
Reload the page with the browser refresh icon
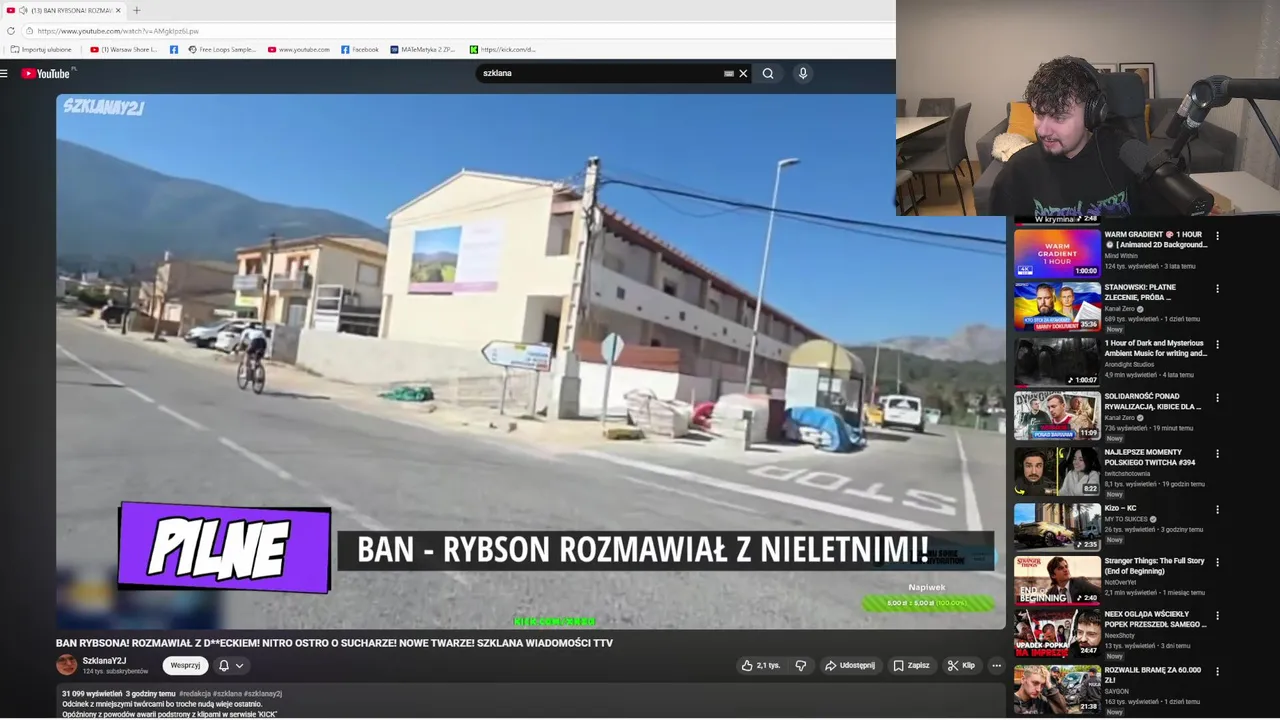pyautogui.click(x=11, y=31)
